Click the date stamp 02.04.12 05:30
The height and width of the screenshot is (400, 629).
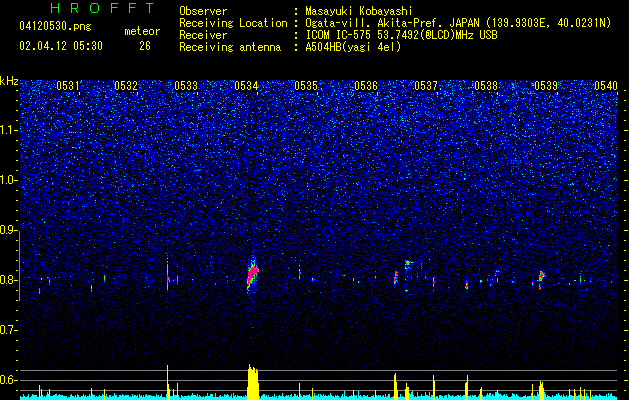[61, 46]
